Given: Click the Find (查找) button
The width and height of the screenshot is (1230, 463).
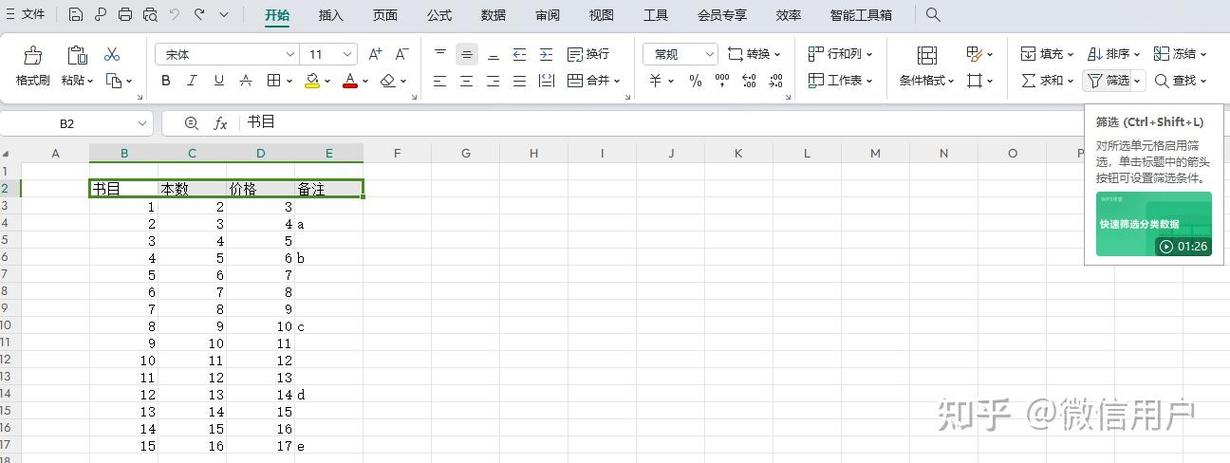Looking at the screenshot, I should pos(1180,81).
